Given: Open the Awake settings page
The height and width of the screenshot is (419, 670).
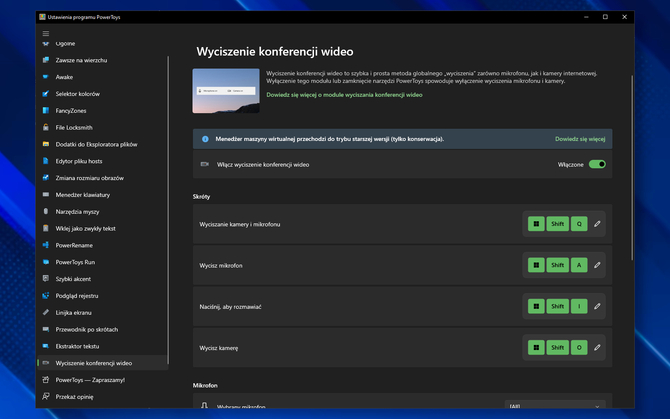Looking at the screenshot, I should point(103,77).
